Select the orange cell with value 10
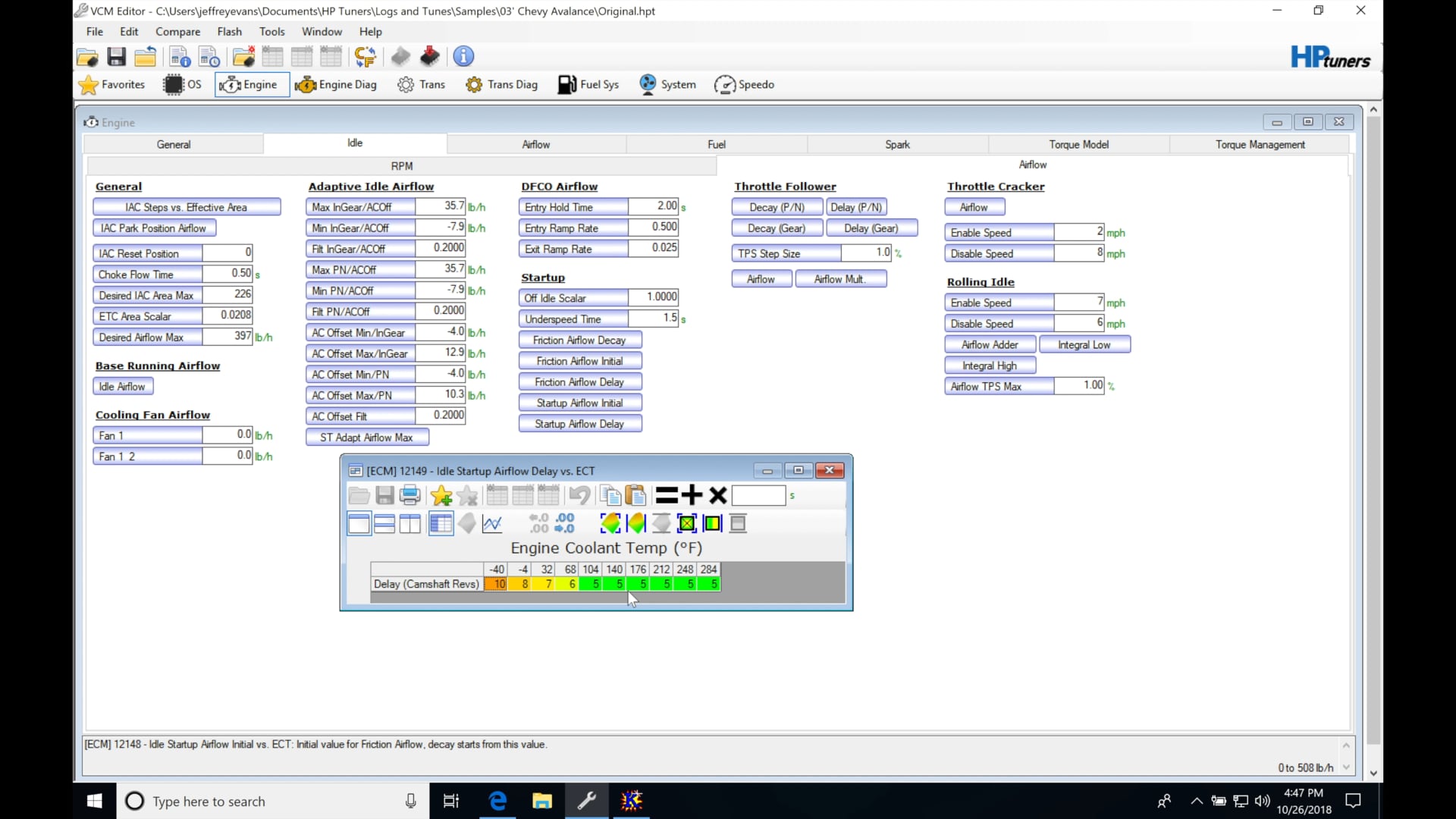The image size is (1456, 819). [497, 584]
